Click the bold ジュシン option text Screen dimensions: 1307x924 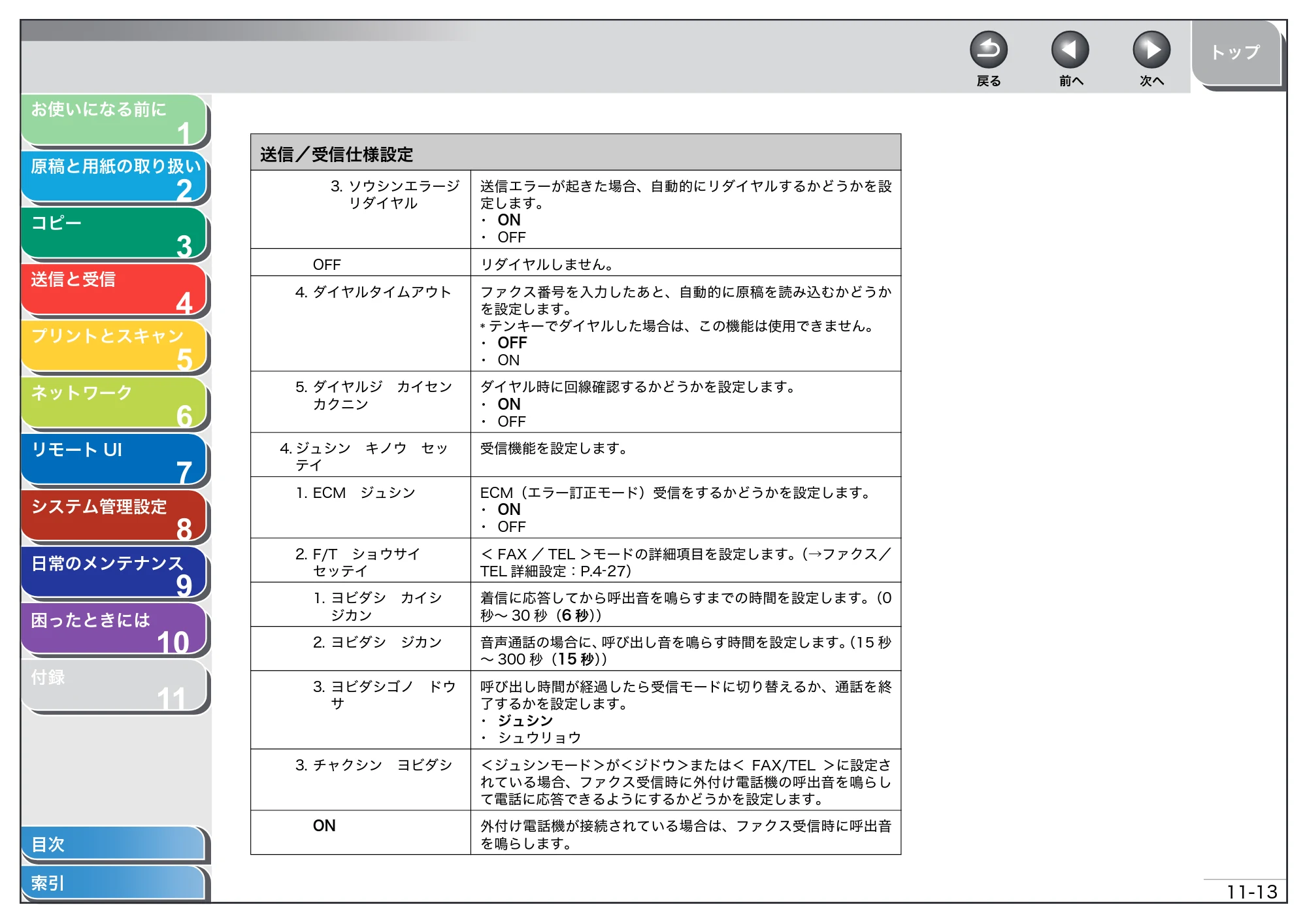[x=525, y=721]
